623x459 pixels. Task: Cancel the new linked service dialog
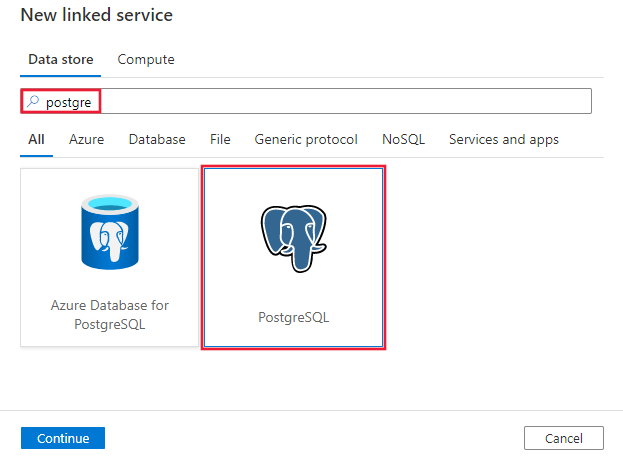coord(563,438)
